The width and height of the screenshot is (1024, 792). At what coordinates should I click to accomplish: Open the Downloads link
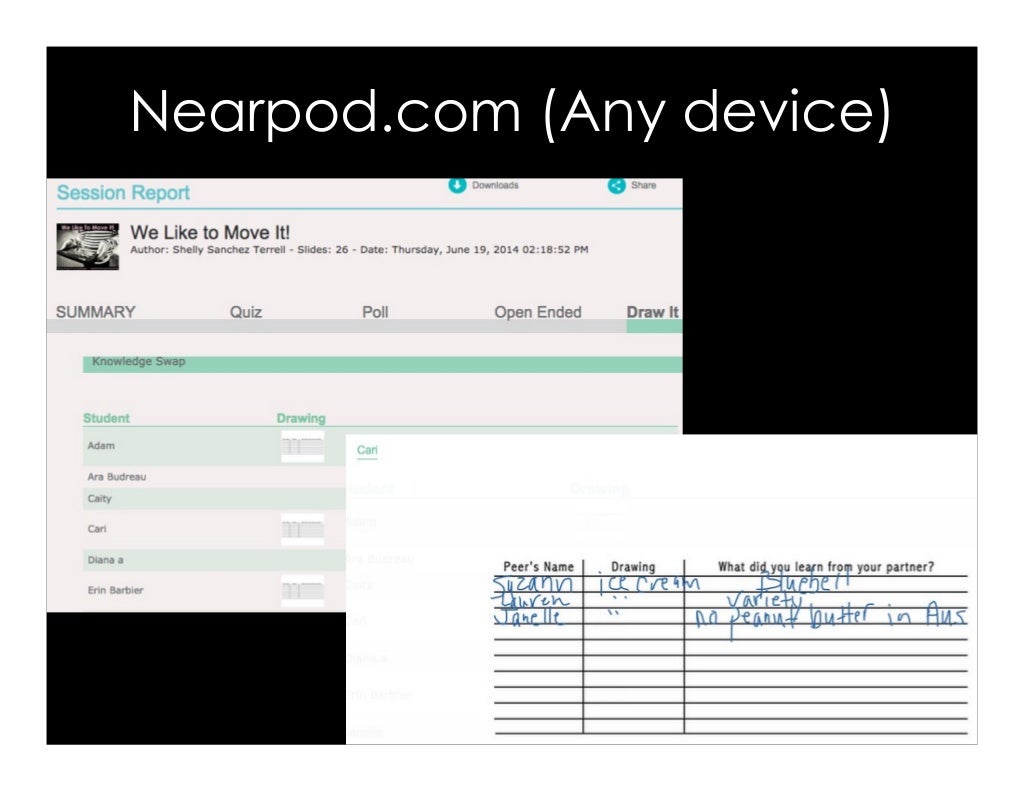tap(495, 185)
